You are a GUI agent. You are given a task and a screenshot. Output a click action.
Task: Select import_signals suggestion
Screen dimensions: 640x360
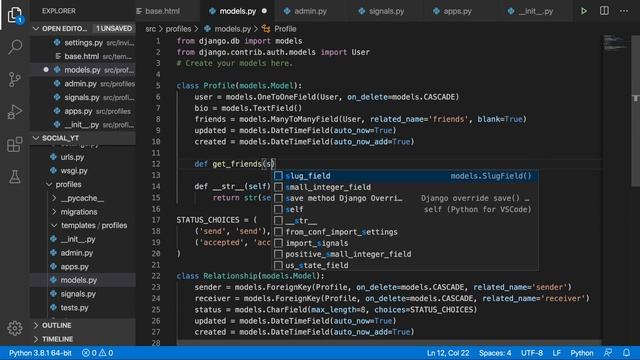point(405,243)
